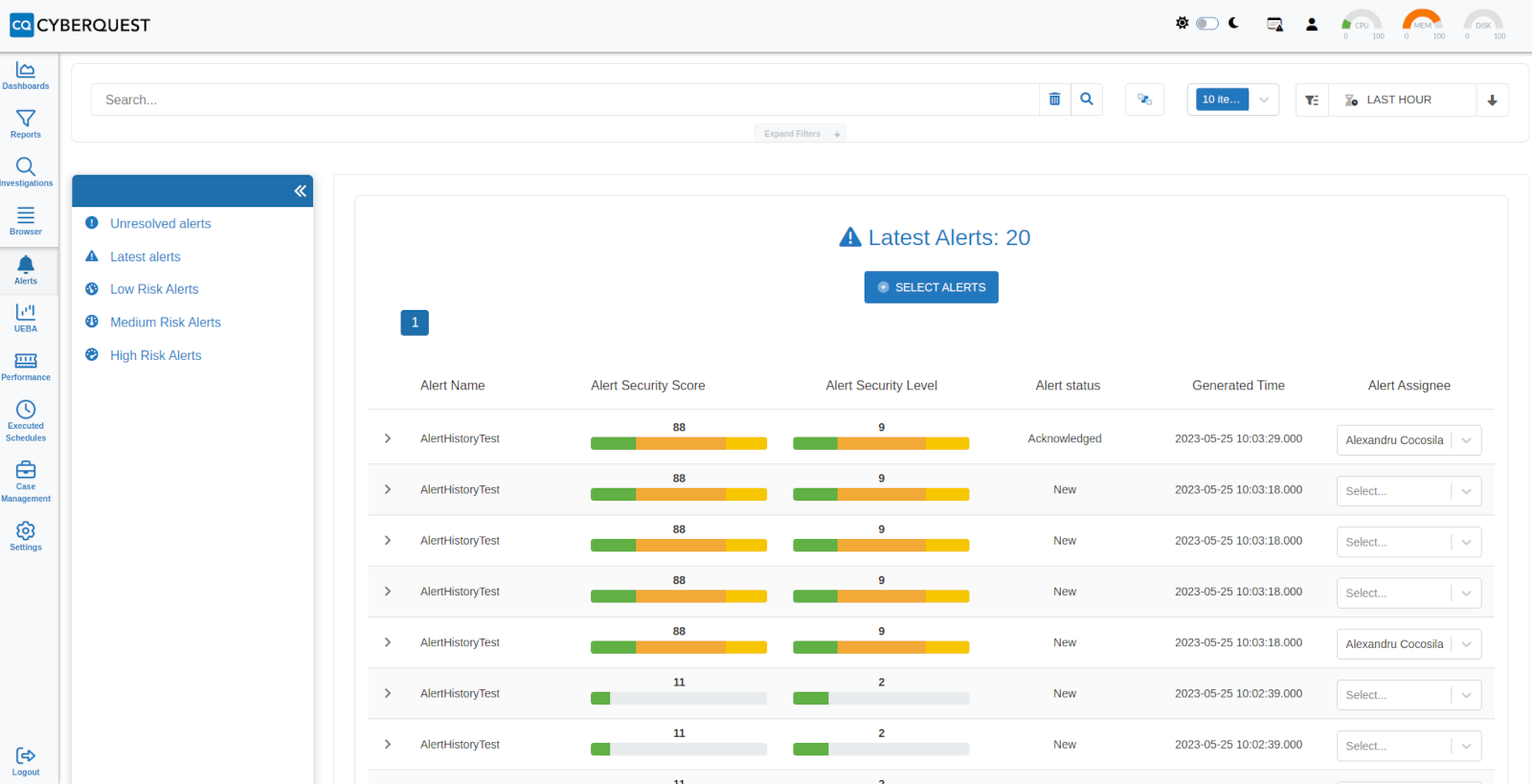Toggle the light/dark theme switch
This screenshot has width=1532, height=784.
[1207, 23]
